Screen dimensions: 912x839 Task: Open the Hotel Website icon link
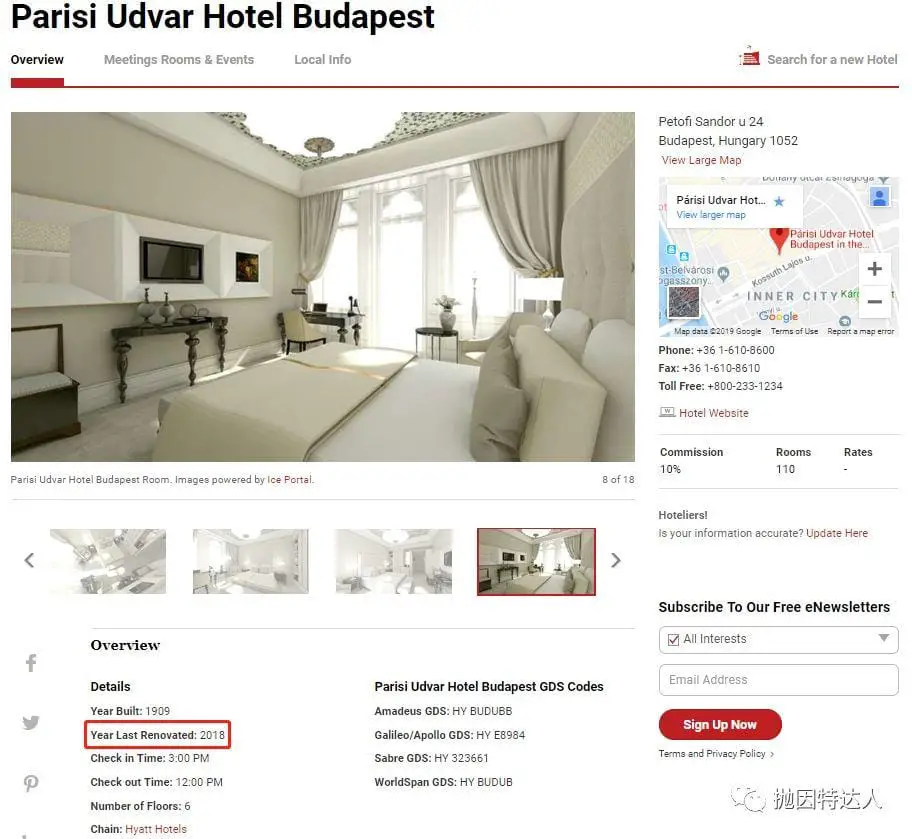click(667, 412)
